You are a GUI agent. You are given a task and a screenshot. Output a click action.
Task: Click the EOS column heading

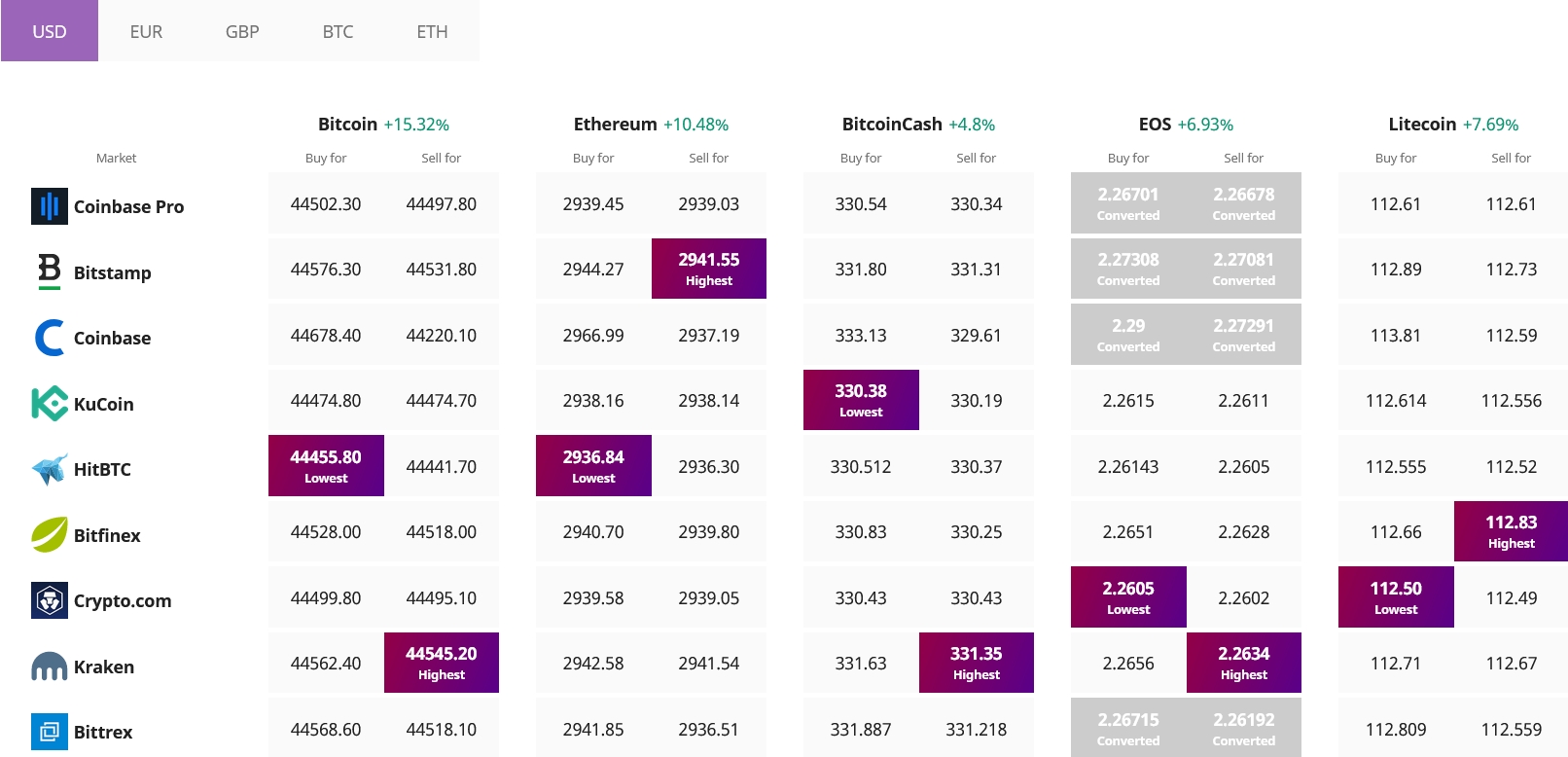pos(1155,124)
